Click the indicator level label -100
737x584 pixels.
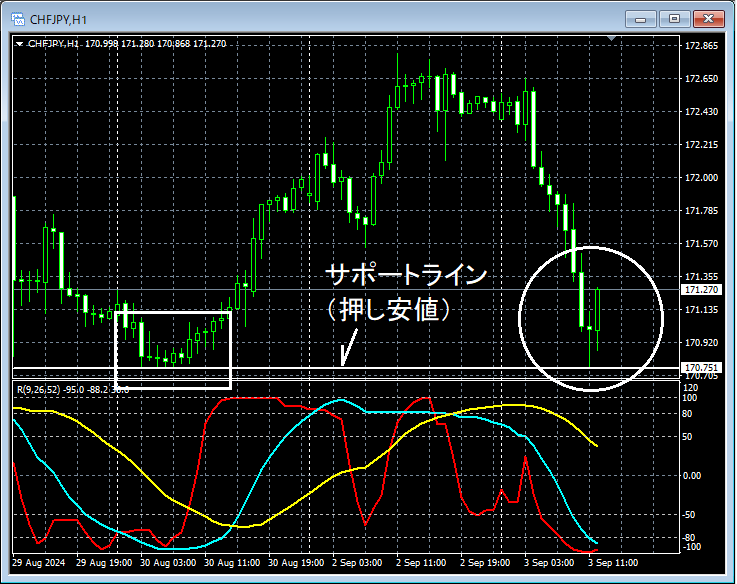[691, 547]
